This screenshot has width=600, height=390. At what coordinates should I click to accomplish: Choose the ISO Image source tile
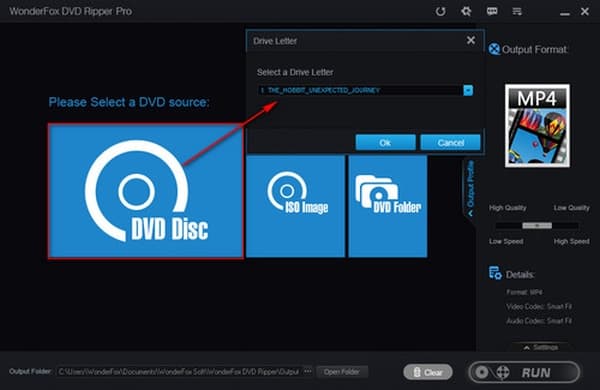[295, 206]
